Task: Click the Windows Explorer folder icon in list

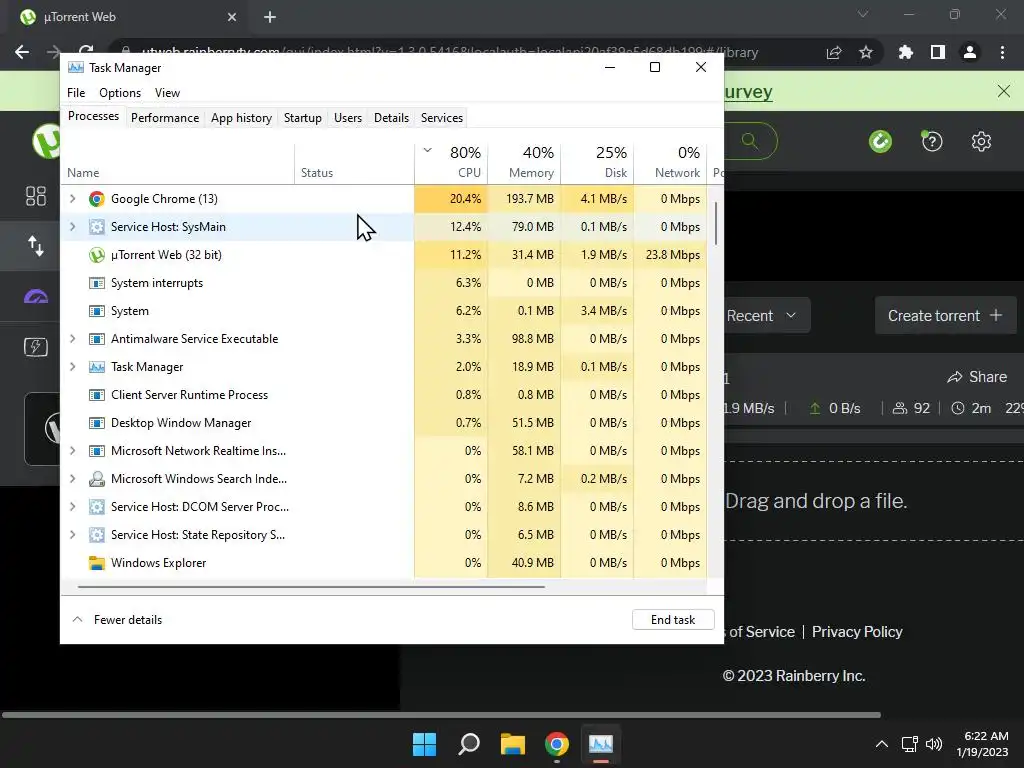Action: (x=97, y=563)
